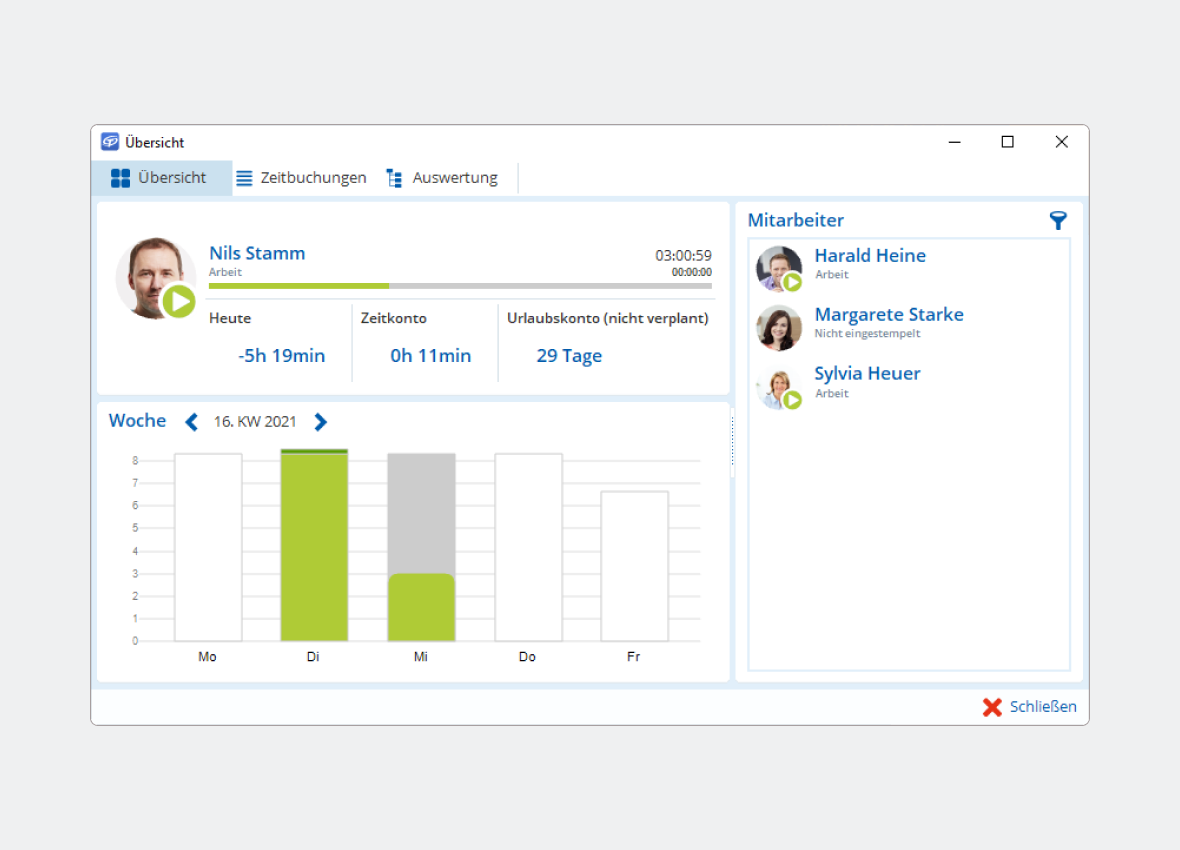The height and width of the screenshot is (850, 1180).
Task: Open the Auswertung tab
Action: (x=442, y=178)
